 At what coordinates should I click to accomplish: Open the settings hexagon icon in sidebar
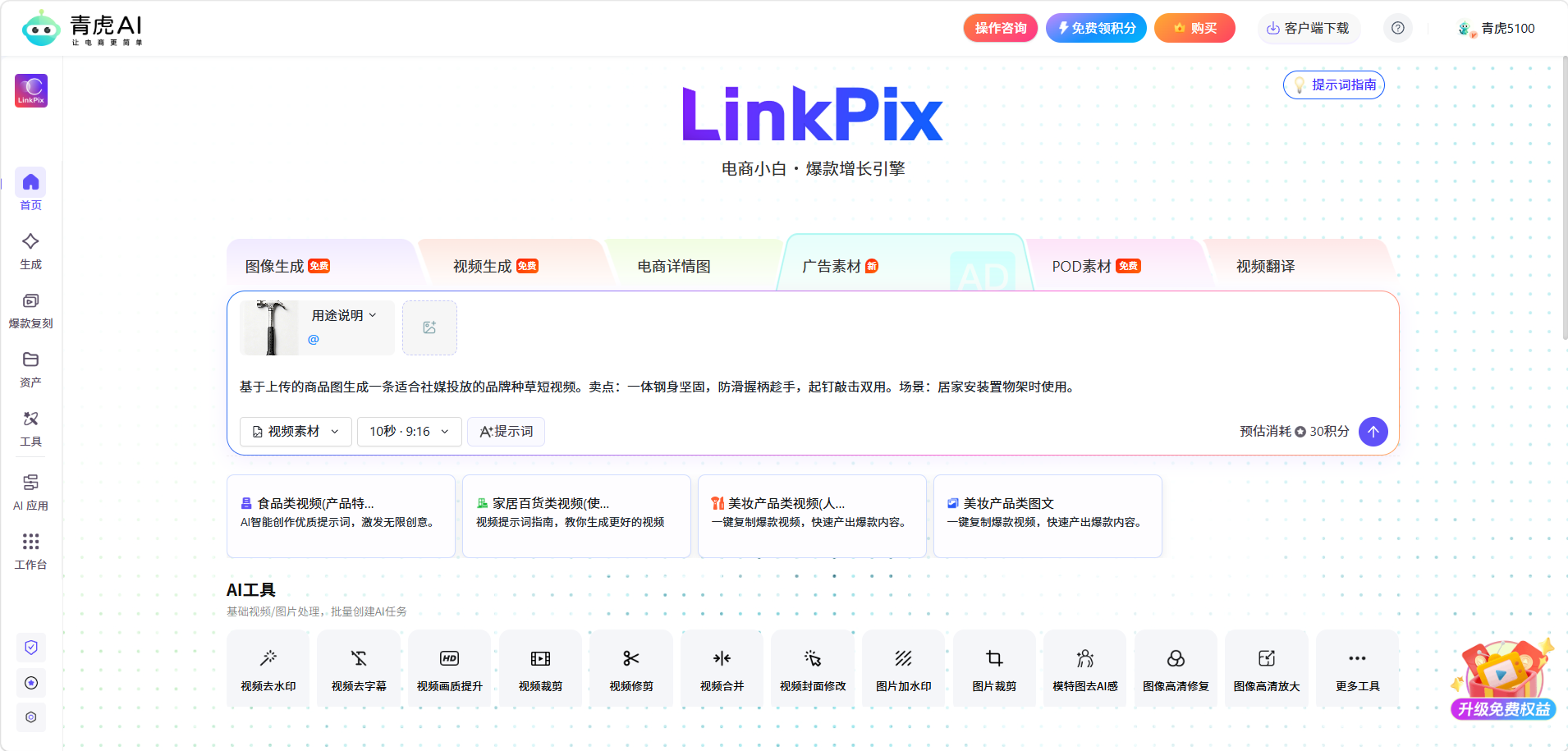pyautogui.click(x=31, y=717)
